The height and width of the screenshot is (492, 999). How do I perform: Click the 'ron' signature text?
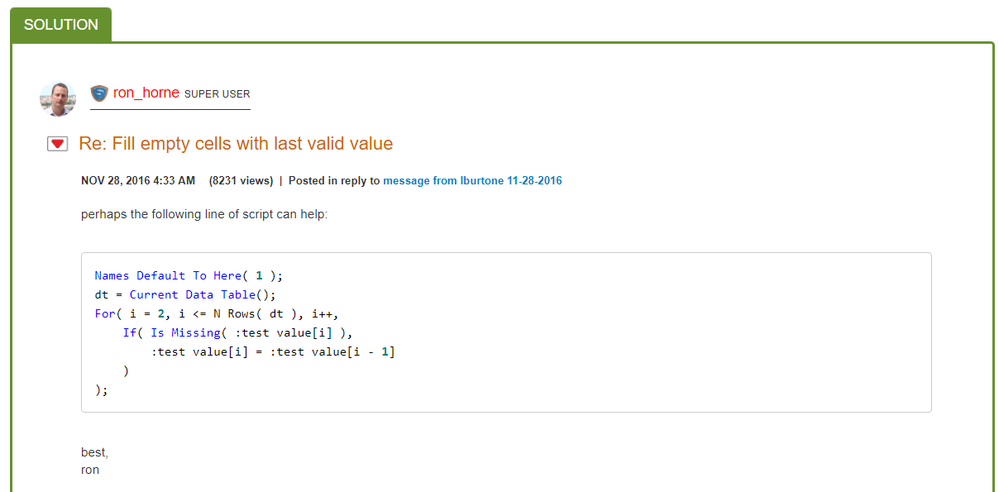90,469
